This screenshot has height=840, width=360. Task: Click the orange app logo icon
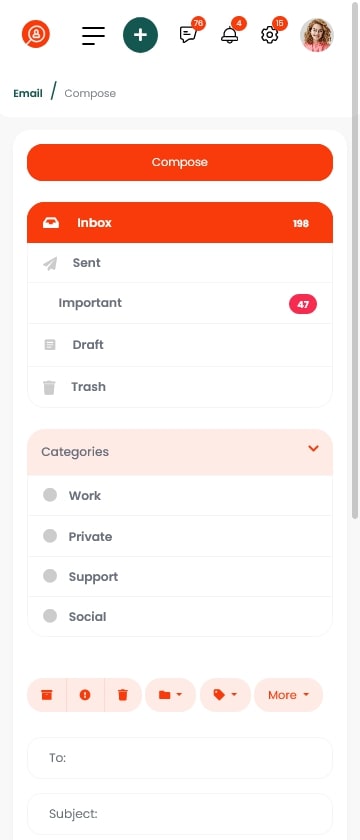click(x=36, y=34)
